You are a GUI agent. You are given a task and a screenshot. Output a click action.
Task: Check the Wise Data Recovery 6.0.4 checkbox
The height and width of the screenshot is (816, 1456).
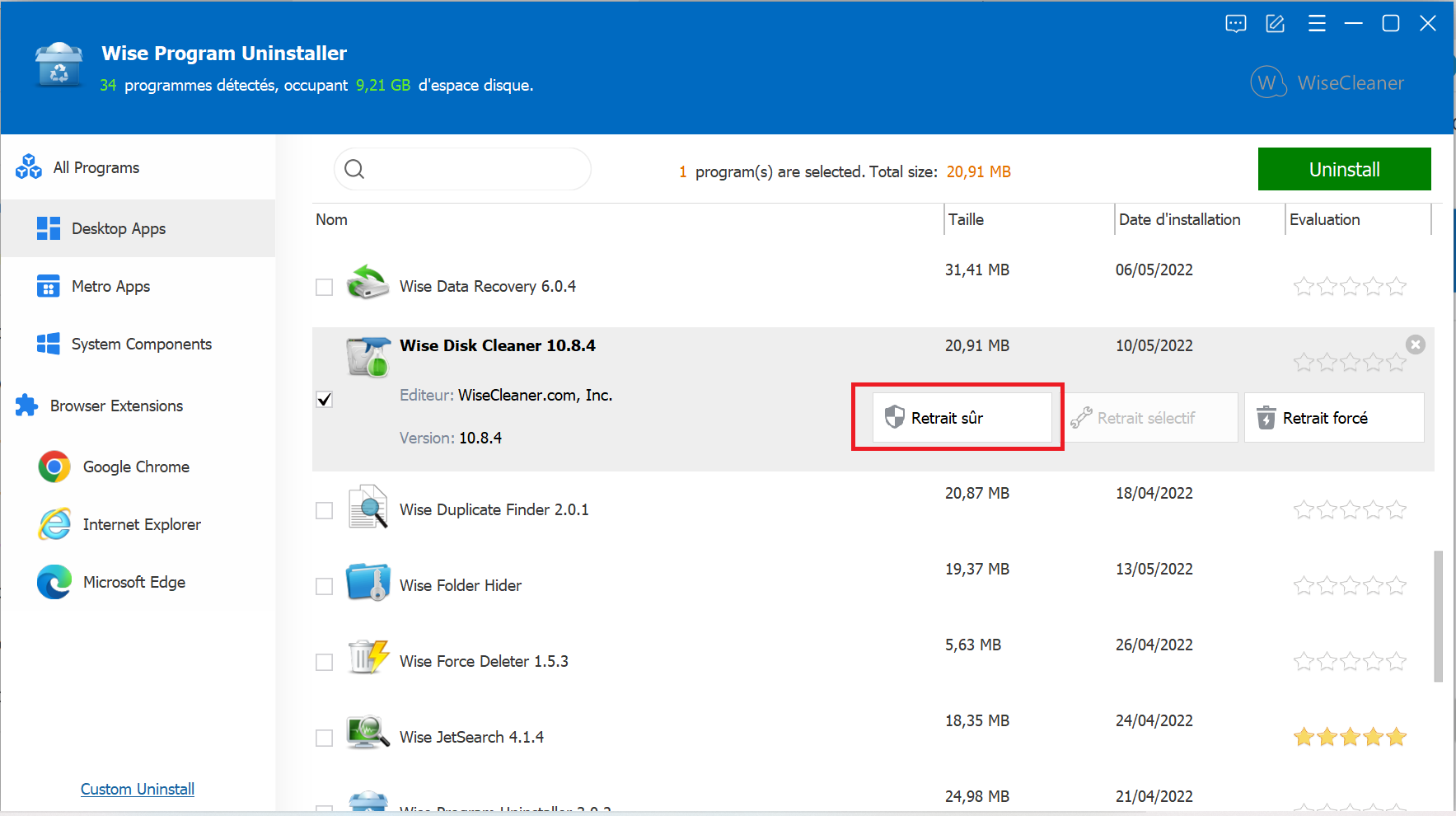325,287
